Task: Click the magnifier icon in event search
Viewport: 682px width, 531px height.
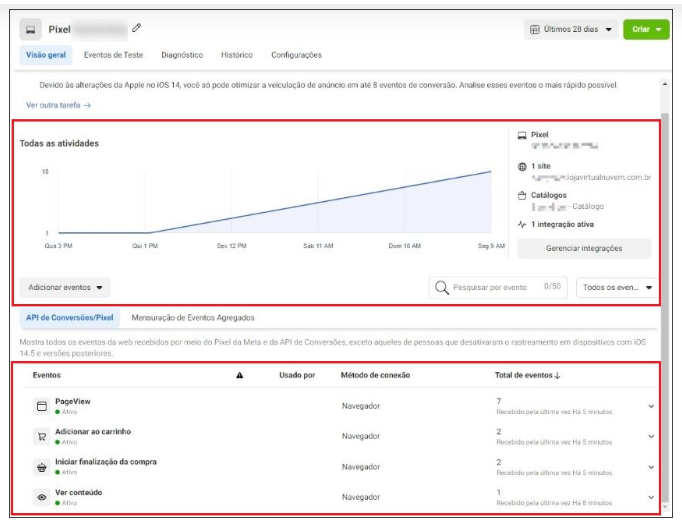Action: pos(441,287)
